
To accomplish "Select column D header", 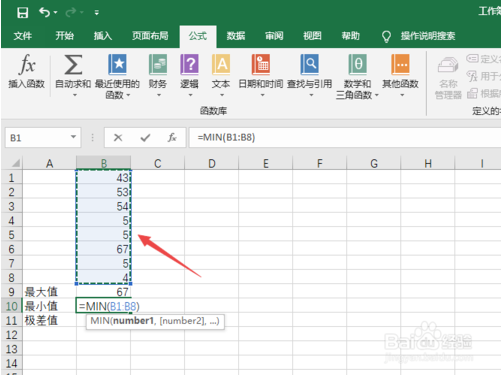I will (212, 163).
